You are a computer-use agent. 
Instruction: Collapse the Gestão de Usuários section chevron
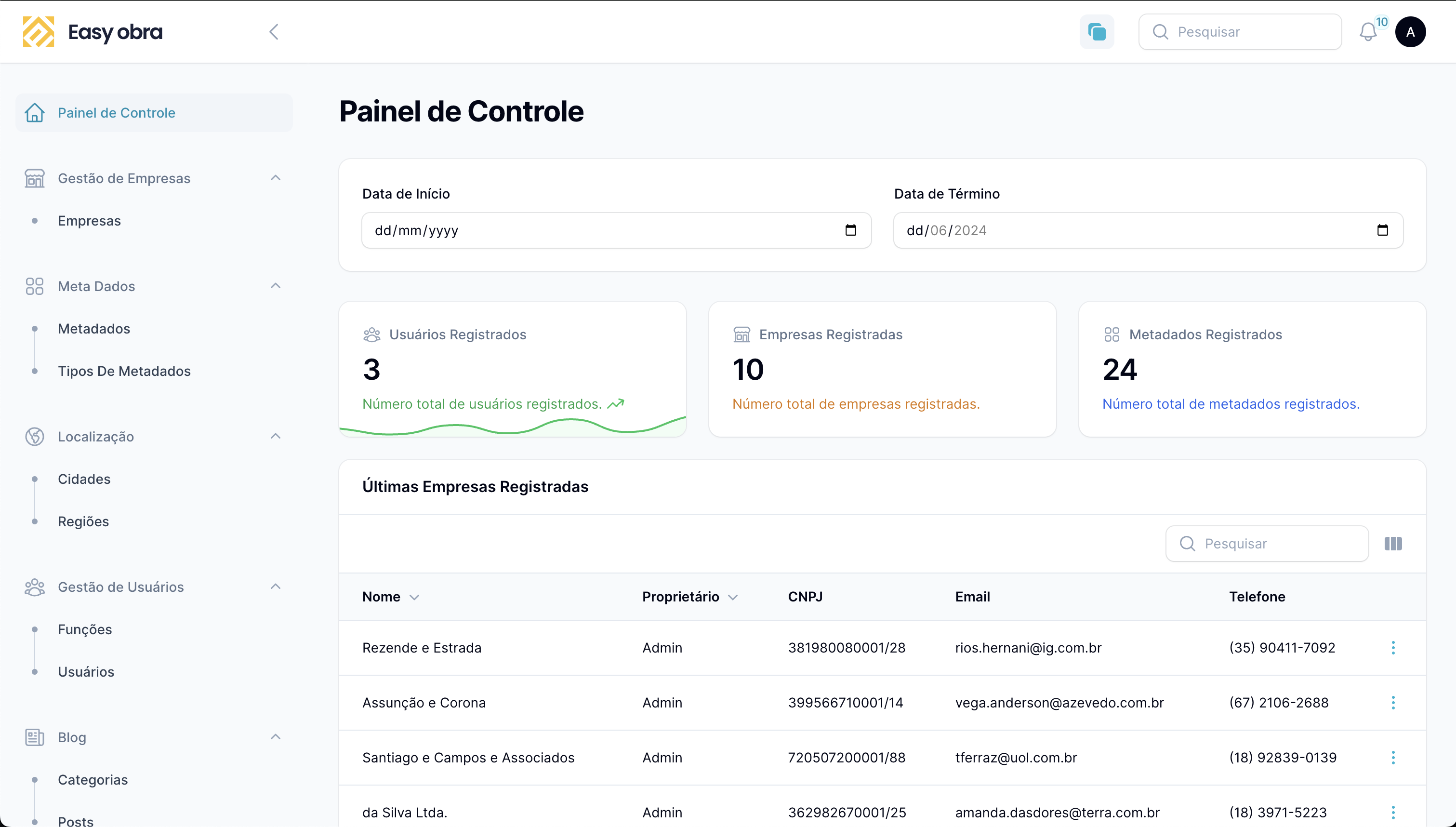pyautogui.click(x=275, y=587)
